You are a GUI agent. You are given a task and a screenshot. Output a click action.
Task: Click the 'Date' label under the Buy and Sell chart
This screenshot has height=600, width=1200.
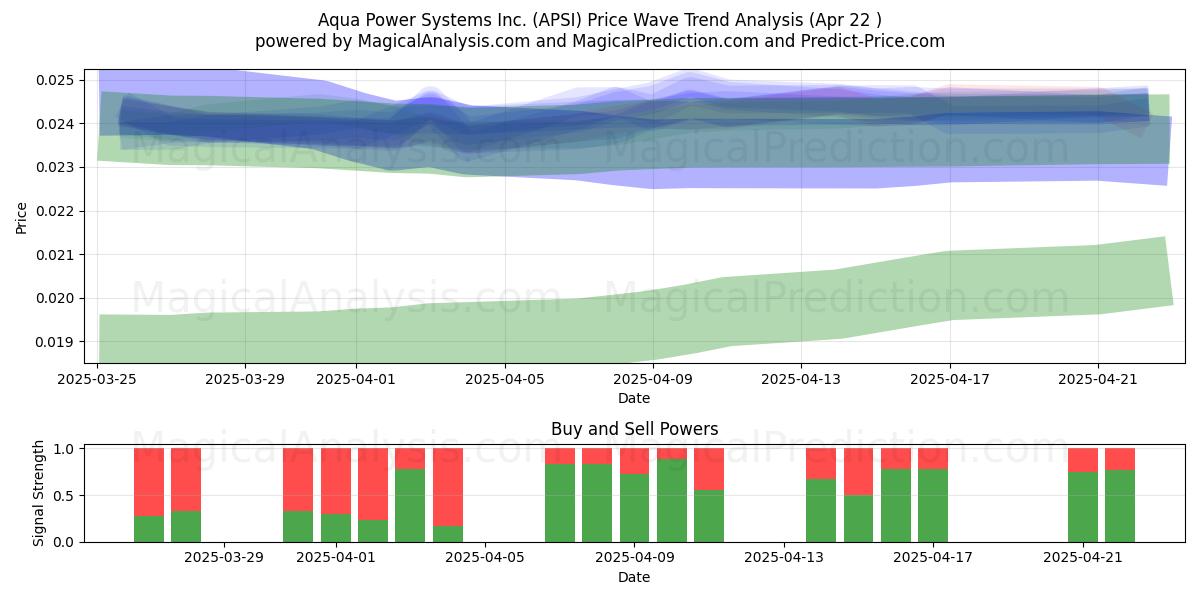pyautogui.click(x=634, y=577)
